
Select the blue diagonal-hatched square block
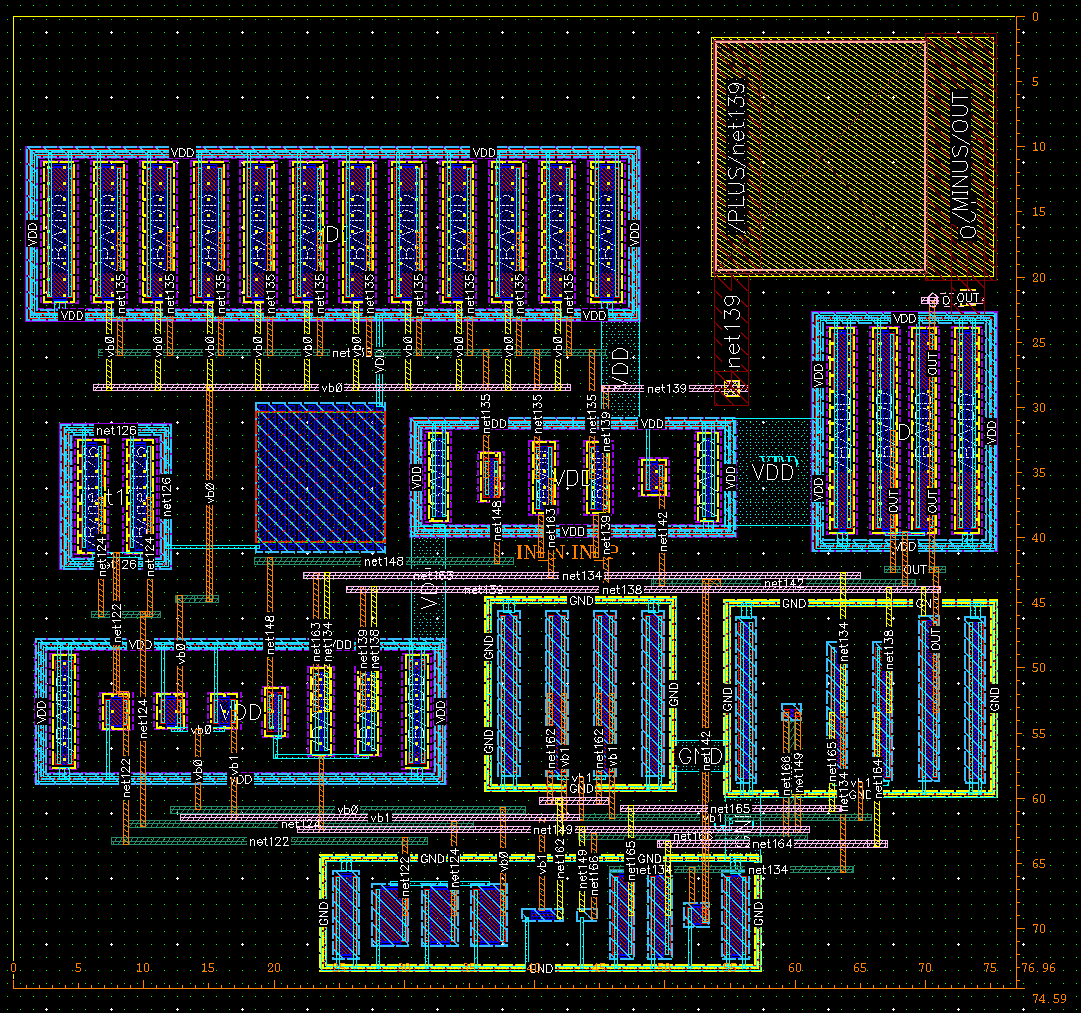(320, 478)
